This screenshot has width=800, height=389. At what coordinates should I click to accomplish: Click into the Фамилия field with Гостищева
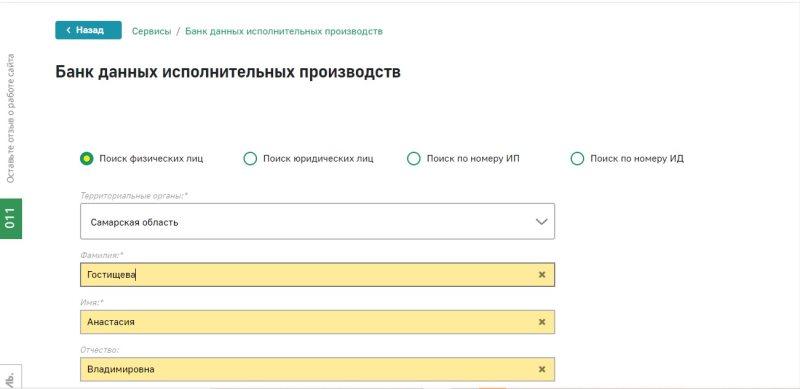pos(317,275)
